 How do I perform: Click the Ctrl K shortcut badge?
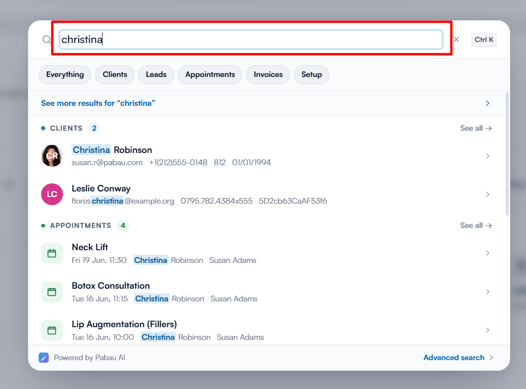tap(484, 40)
